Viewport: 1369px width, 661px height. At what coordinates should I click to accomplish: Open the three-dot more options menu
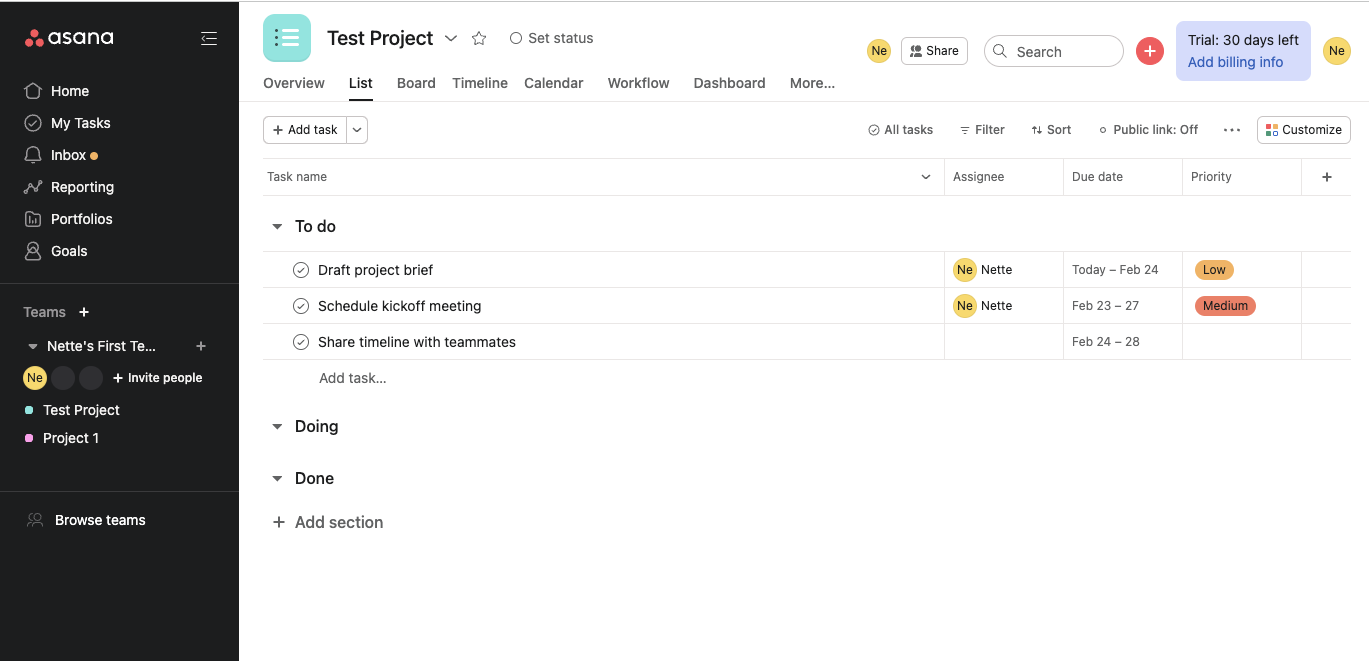[x=1232, y=130]
